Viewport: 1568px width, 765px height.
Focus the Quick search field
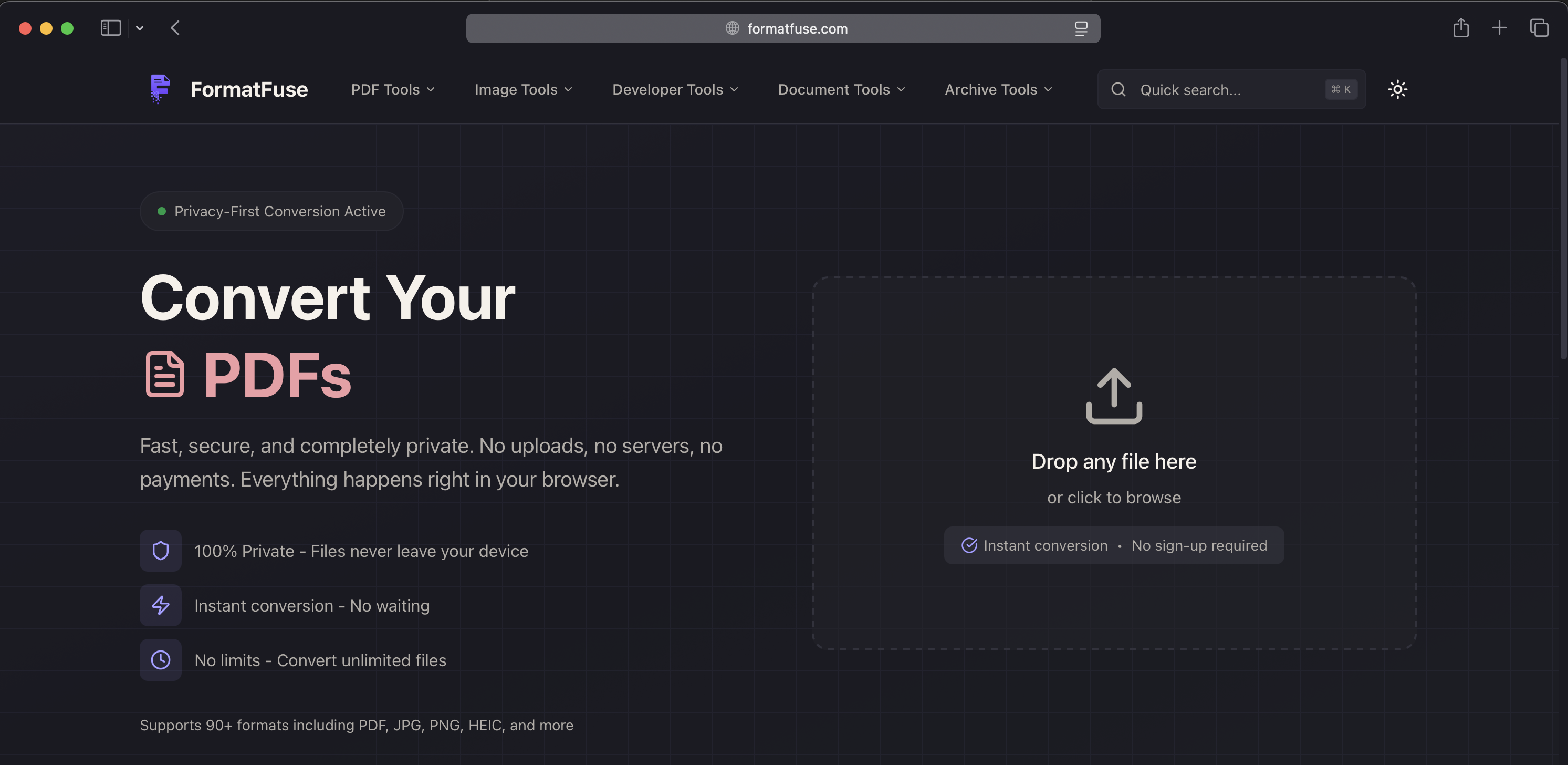(x=1231, y=89)
